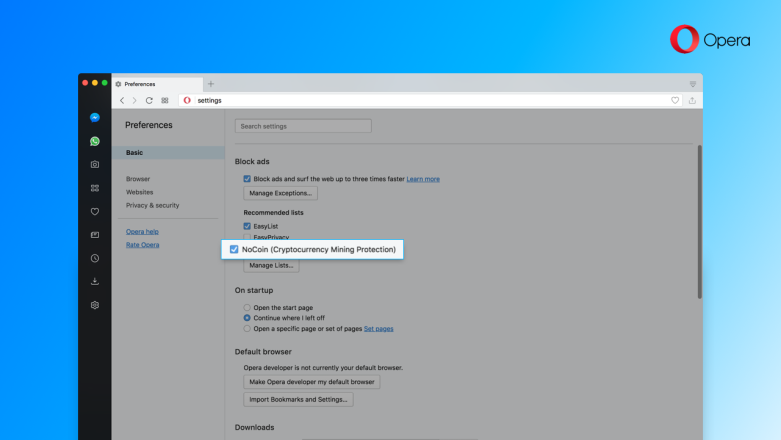
Task: Open the tab menu icon in the tab bar
Action: (x=693, y=84)
